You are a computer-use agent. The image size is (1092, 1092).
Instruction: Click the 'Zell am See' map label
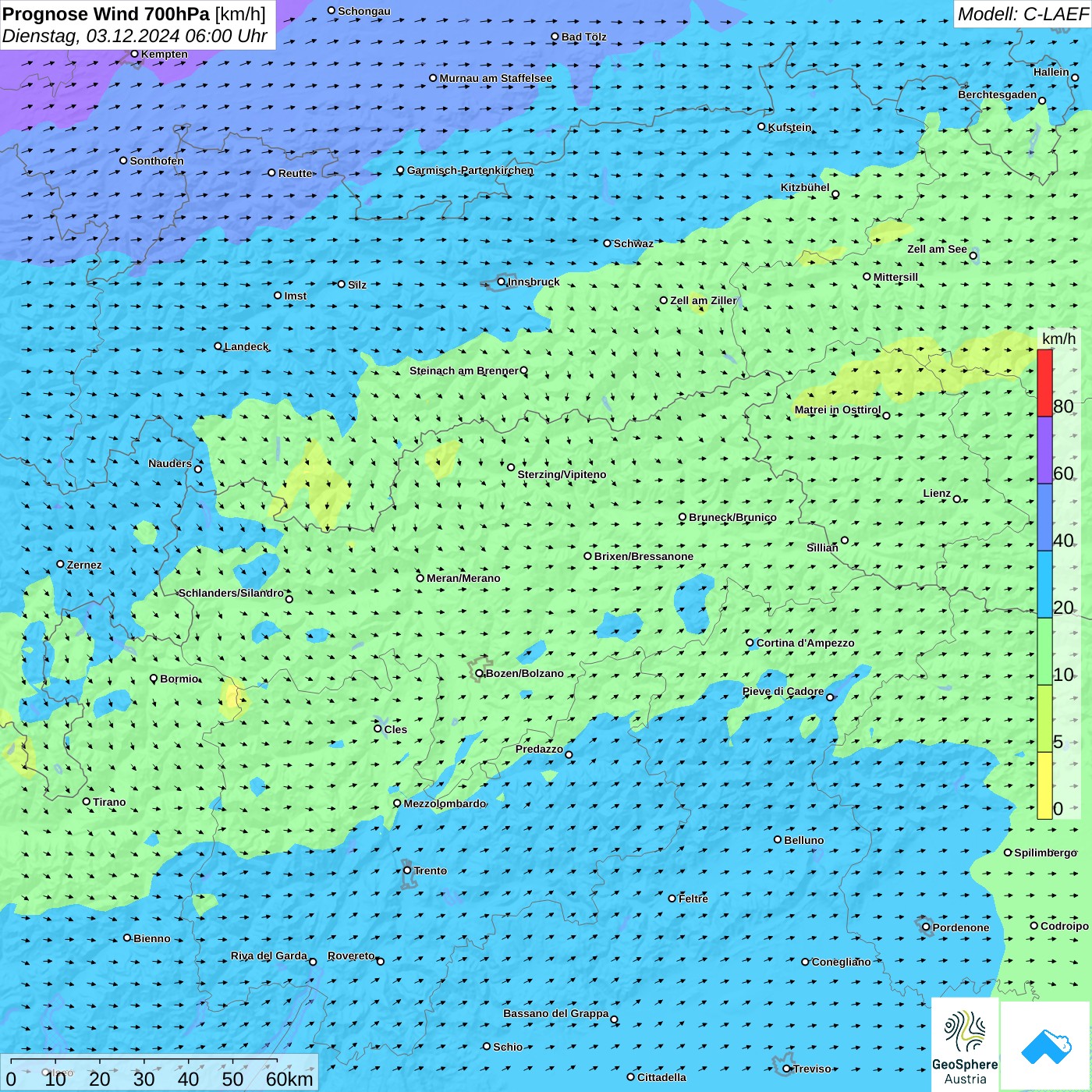pos(937,249)
